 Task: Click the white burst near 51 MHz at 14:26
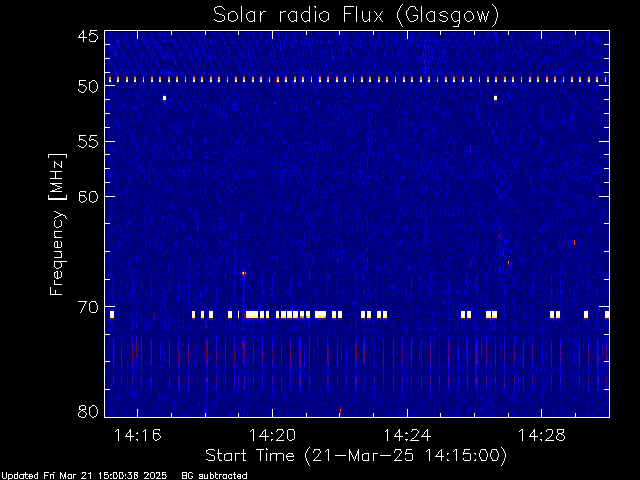click(496, 98)
